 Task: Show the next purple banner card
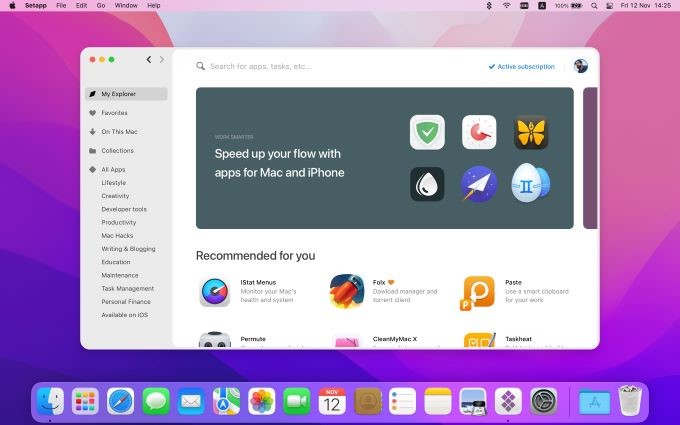[x=590, y=158]
